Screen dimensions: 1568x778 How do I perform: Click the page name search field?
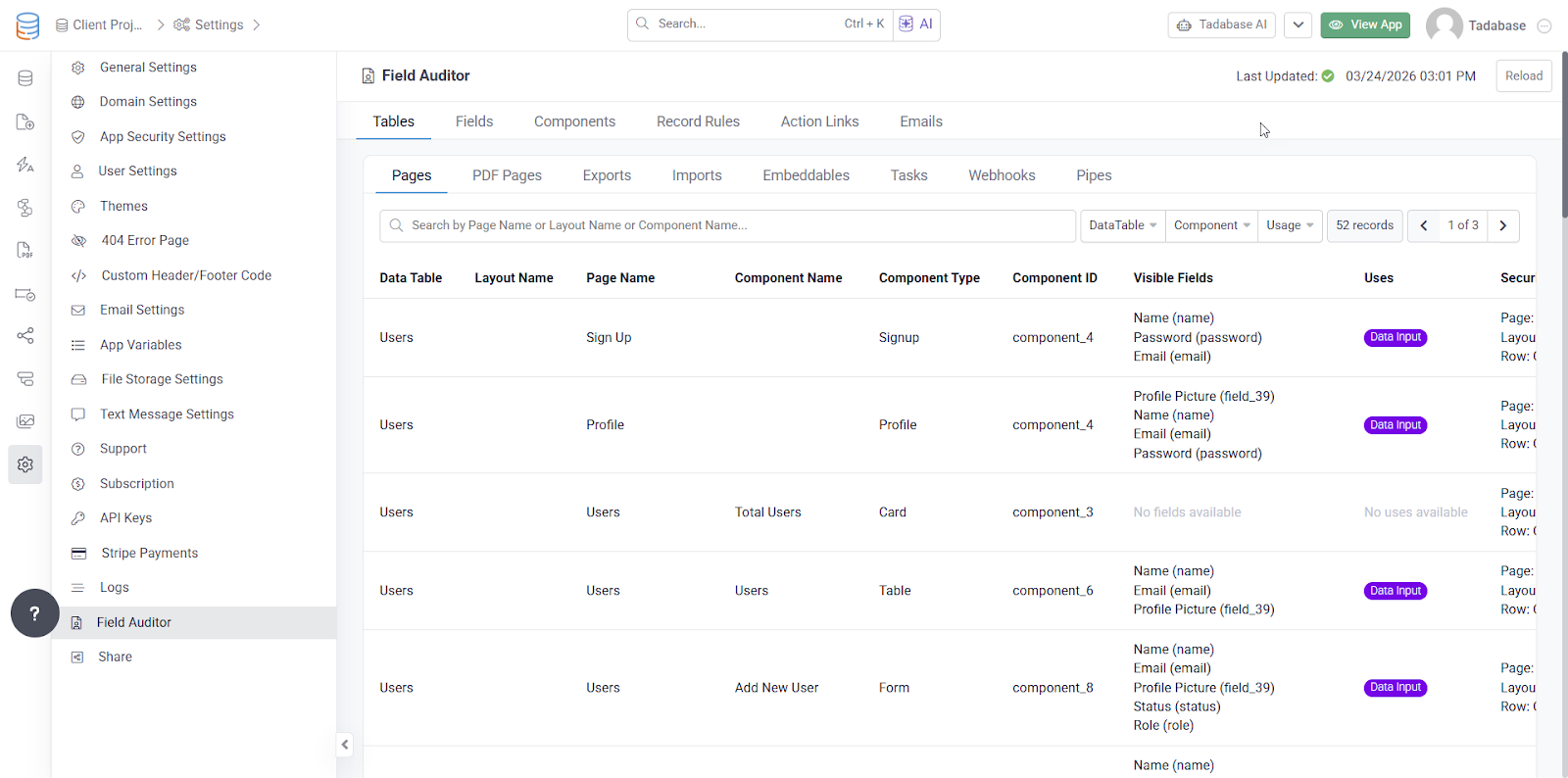point(727,225)
